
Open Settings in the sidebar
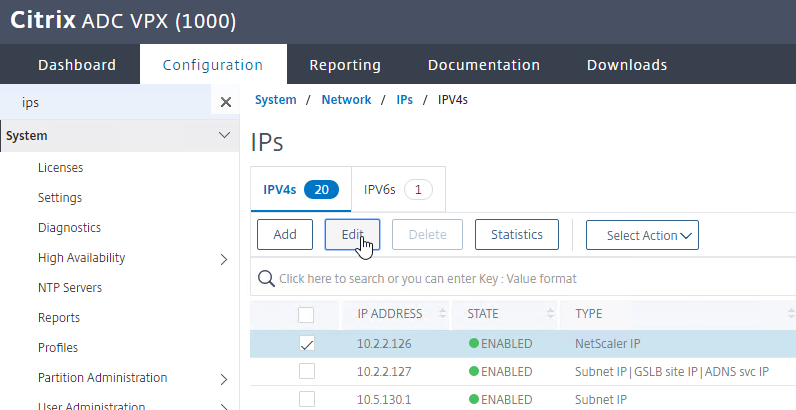pos(60,197)
